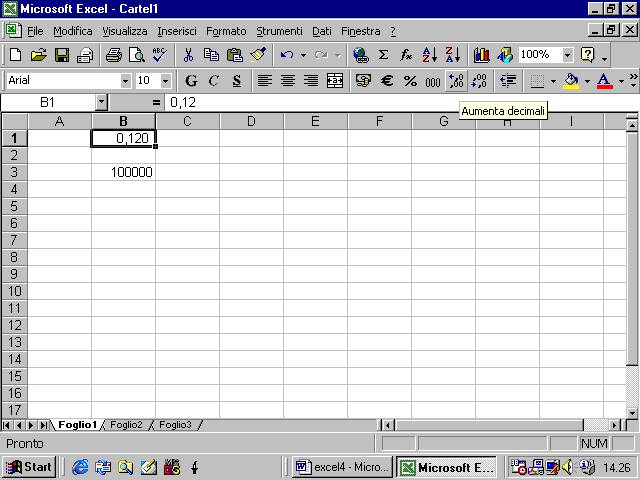
Task: Open Office Assistant help icon
Action: tap(588, 55)
